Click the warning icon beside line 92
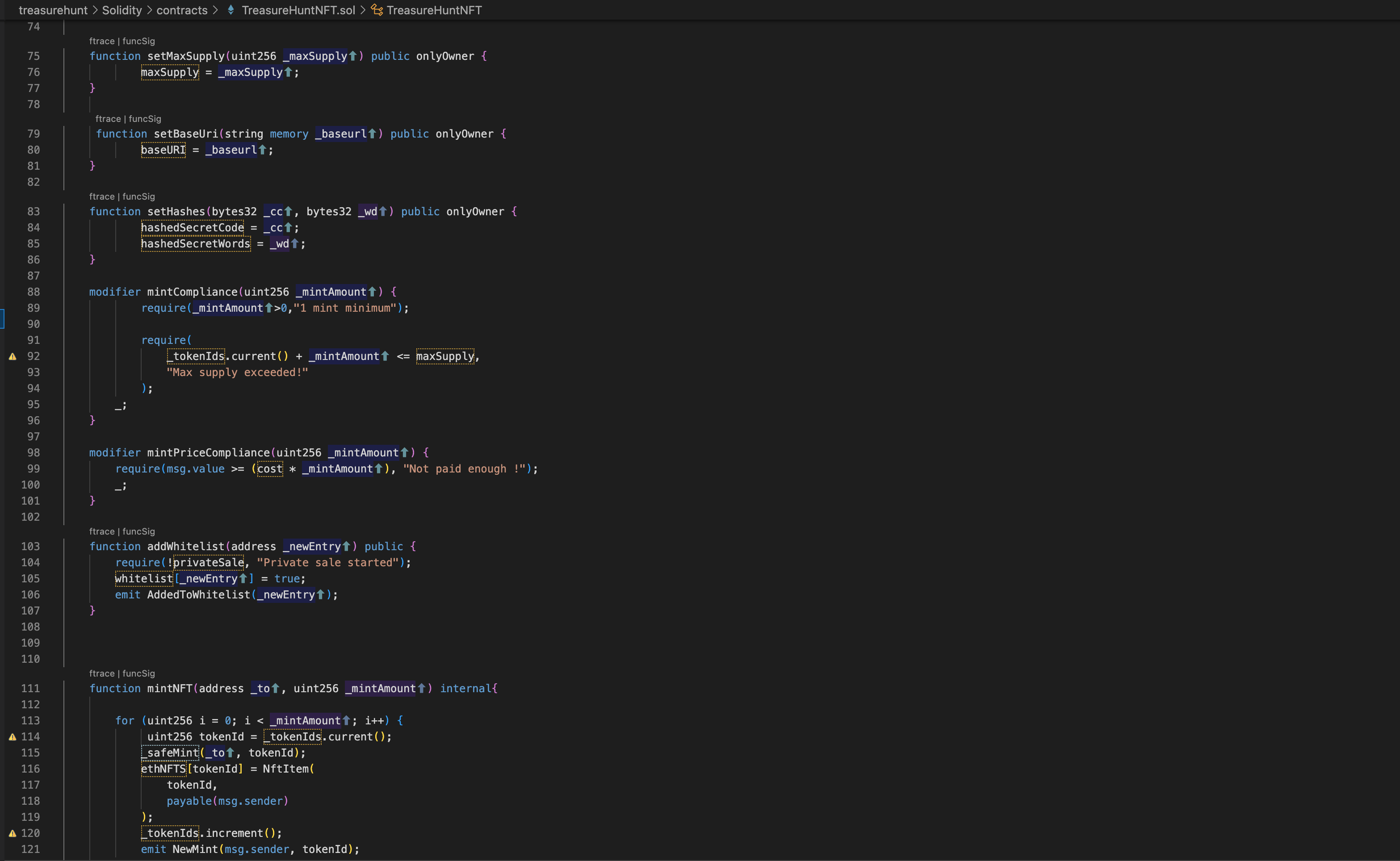The height and width of the screenshot is (861, 1400). (13, 356)
